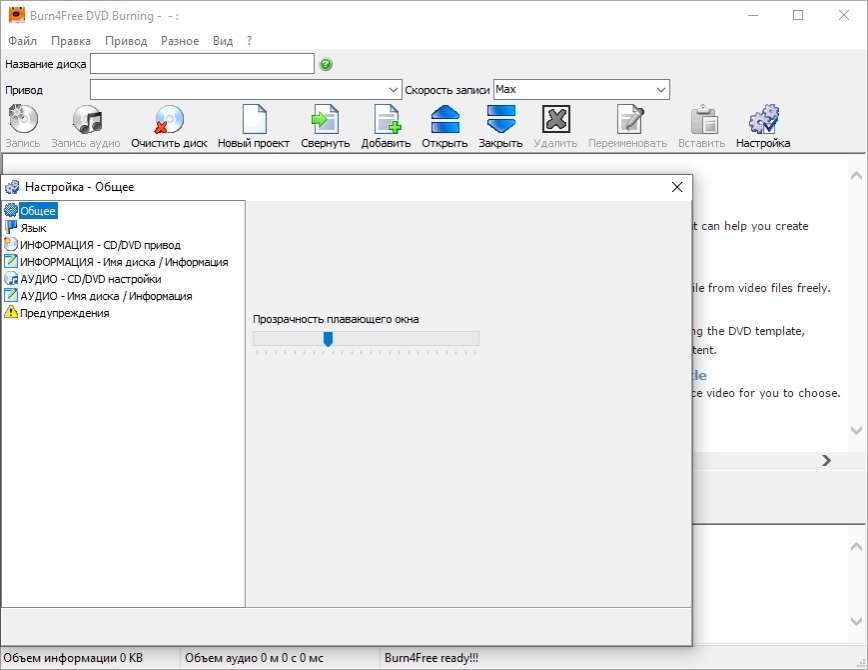Viewport: 868px width, 670px height.
Task: Maximize the Burn4Free window
Action: pyautogui.click(x=798, y=16)
